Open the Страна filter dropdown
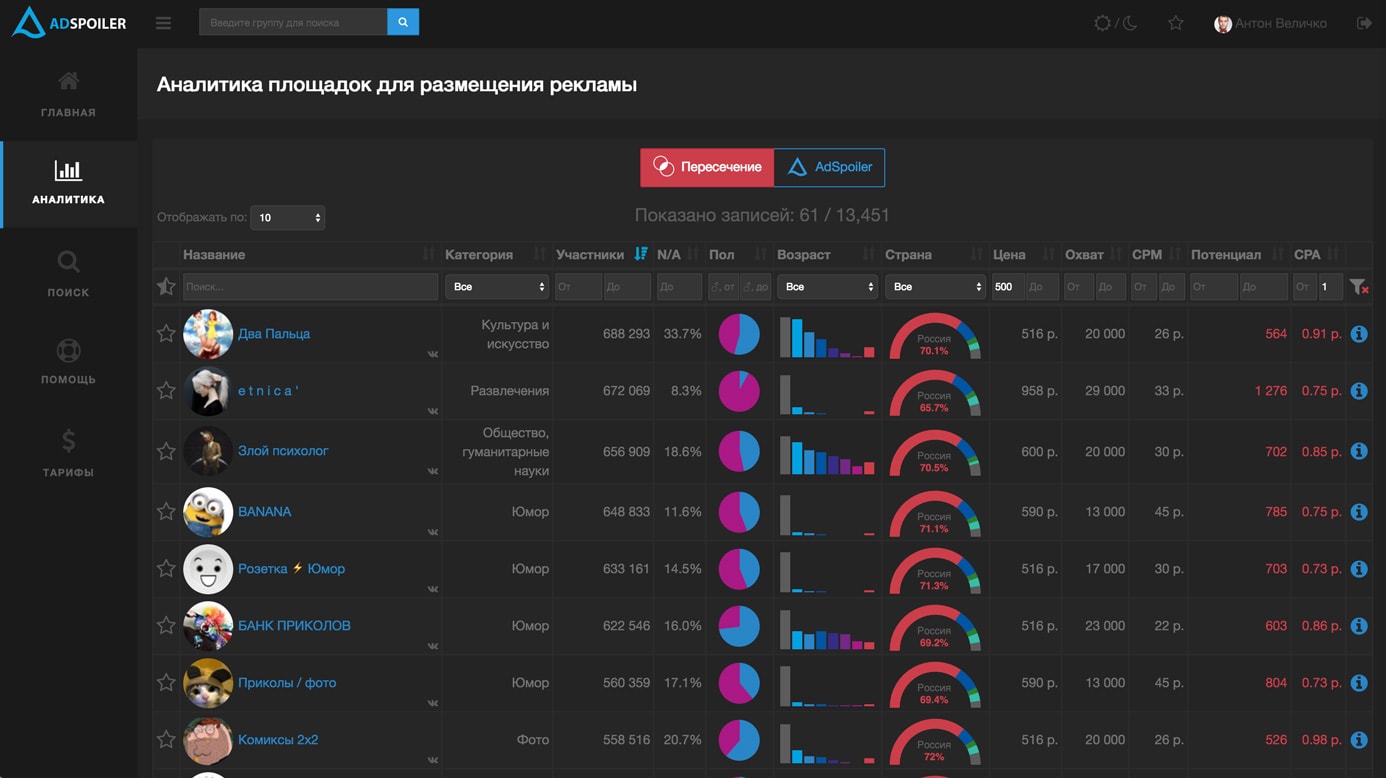The width and height of the screenshot is (1386, 778). pyautogui.click(x=935, y=287)
